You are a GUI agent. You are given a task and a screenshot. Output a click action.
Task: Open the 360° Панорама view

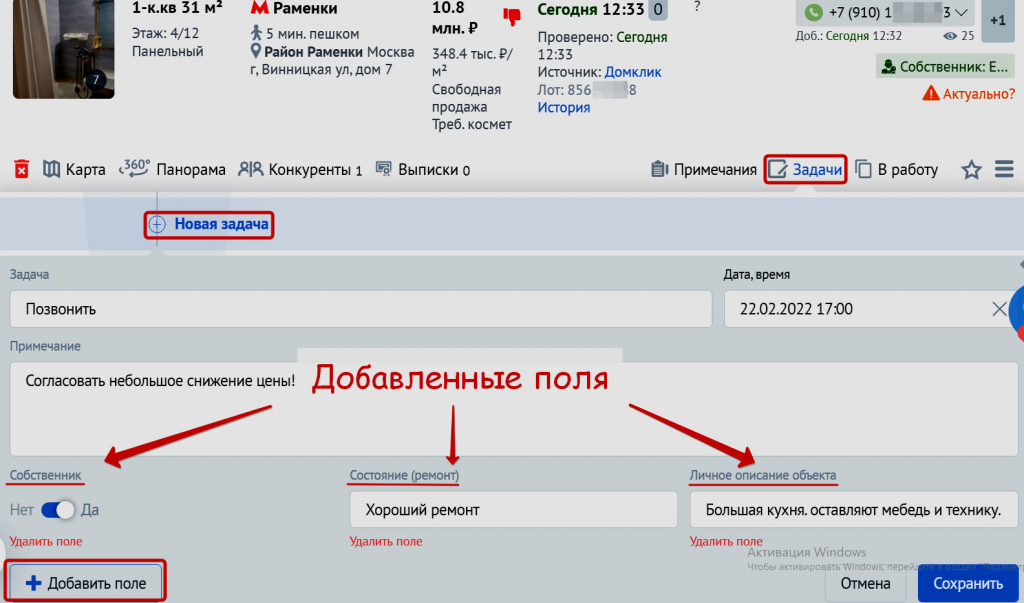pos(172,169)
